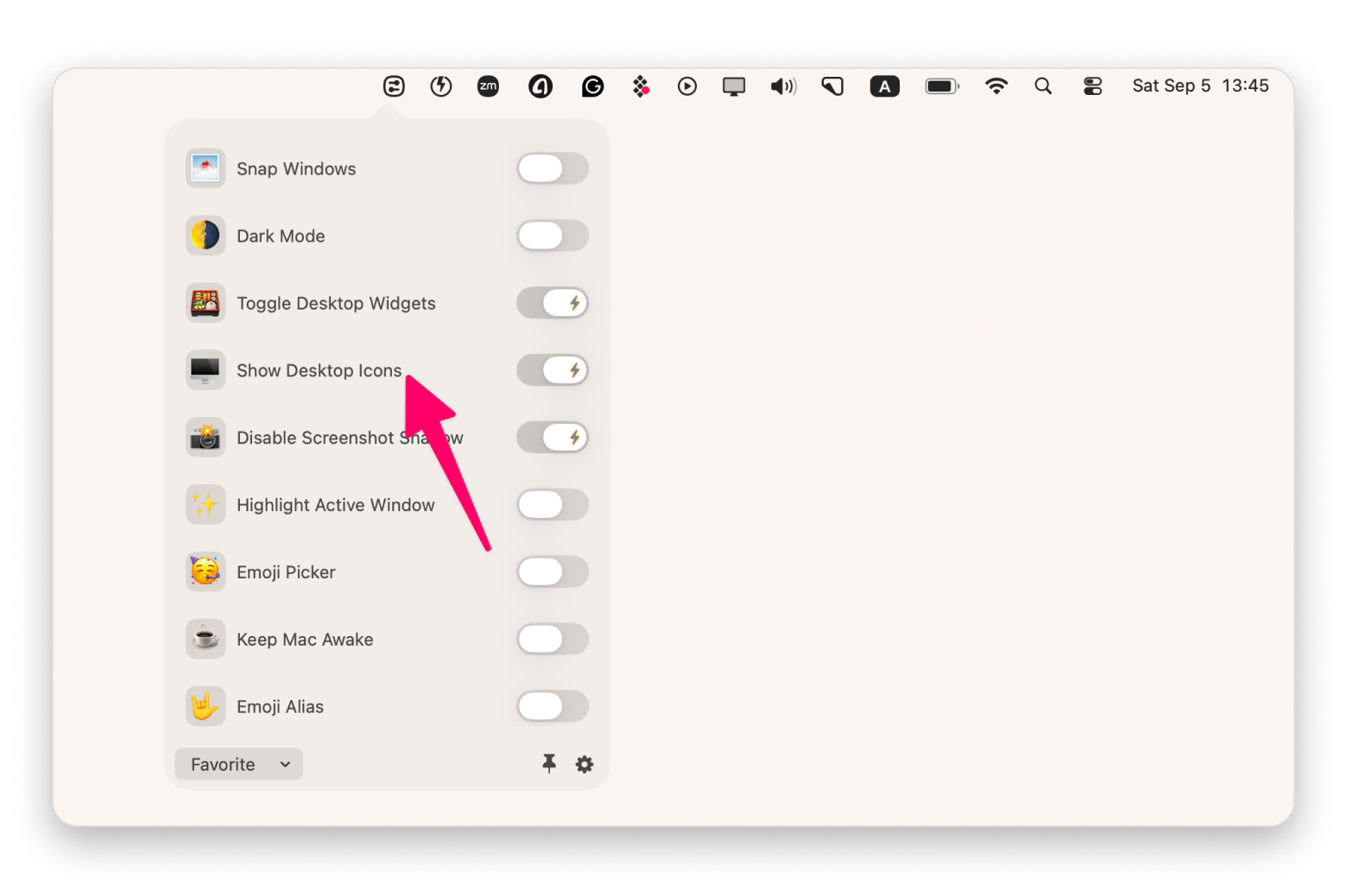
Task: Open the Zoom menu bar icon
Action: 488,86
